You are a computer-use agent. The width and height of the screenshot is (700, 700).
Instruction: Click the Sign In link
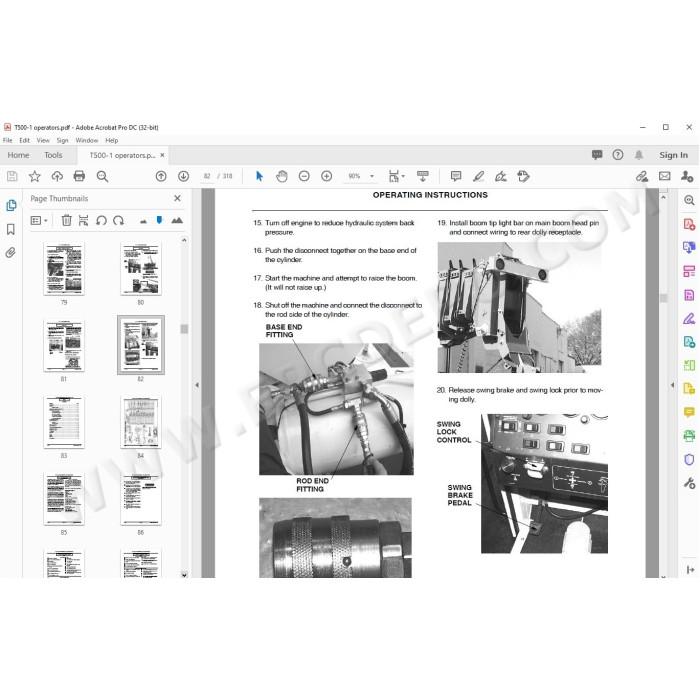point(673,155)
